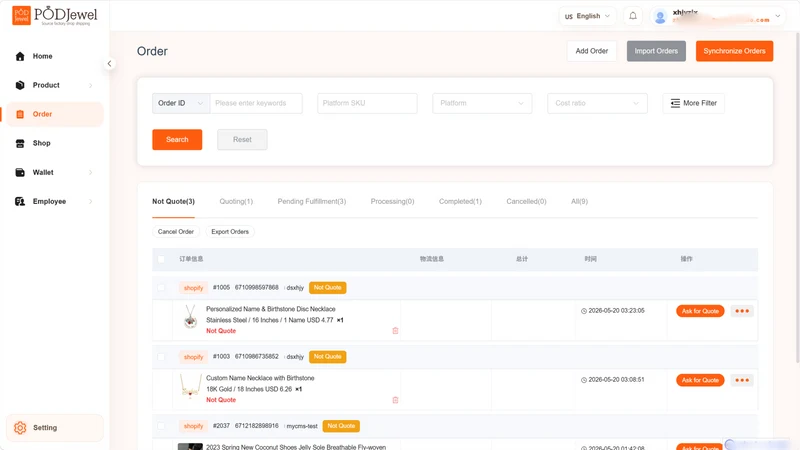
Task: Select all orders with header checkbox
Action: pos(161,259)
